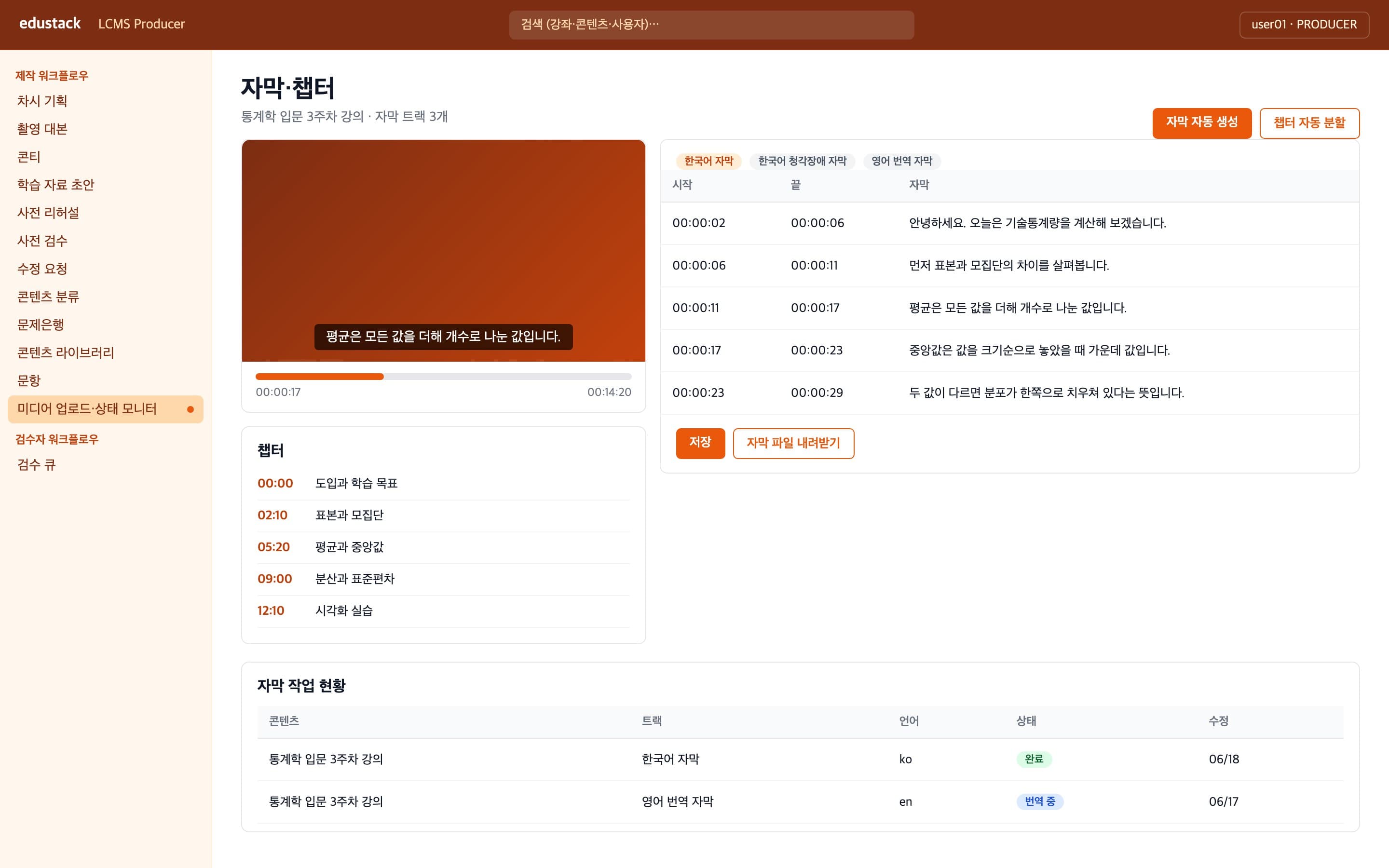Go to 촬영 대본 page
The image size is (1389, 868).
(106, 129)
